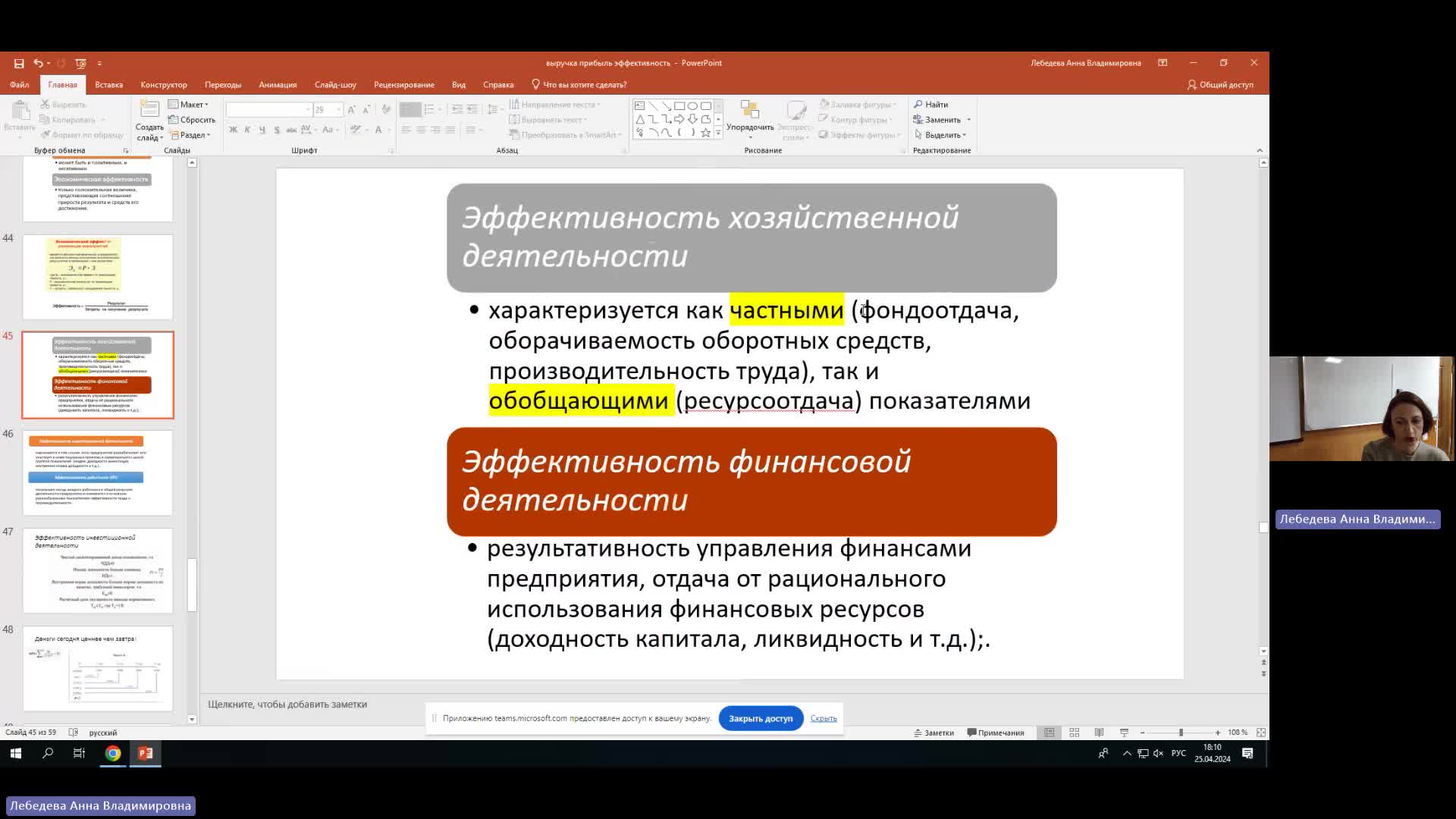This screenshot has height=819, width=1456.
Task: Start Slide Show from status bar icon
Action: click(1124, 733)
